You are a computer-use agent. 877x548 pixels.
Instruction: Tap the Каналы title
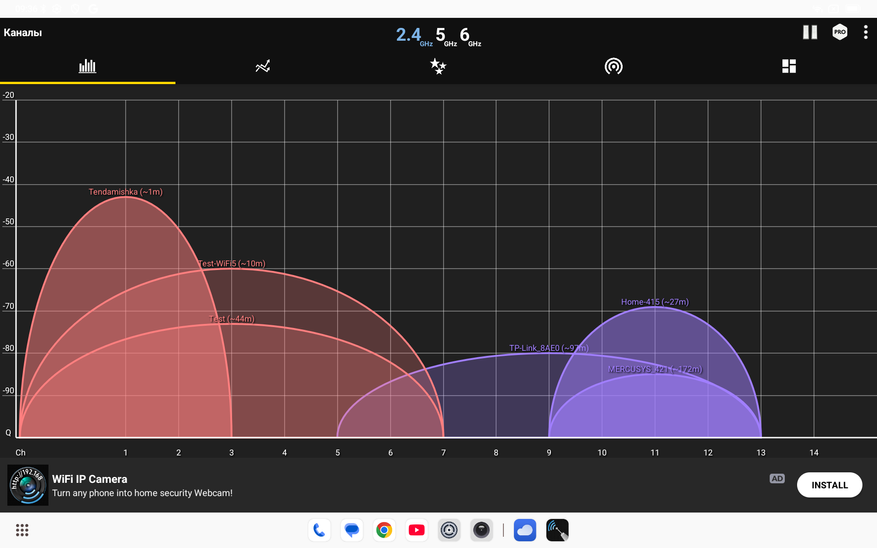click(x=23, y=32)
